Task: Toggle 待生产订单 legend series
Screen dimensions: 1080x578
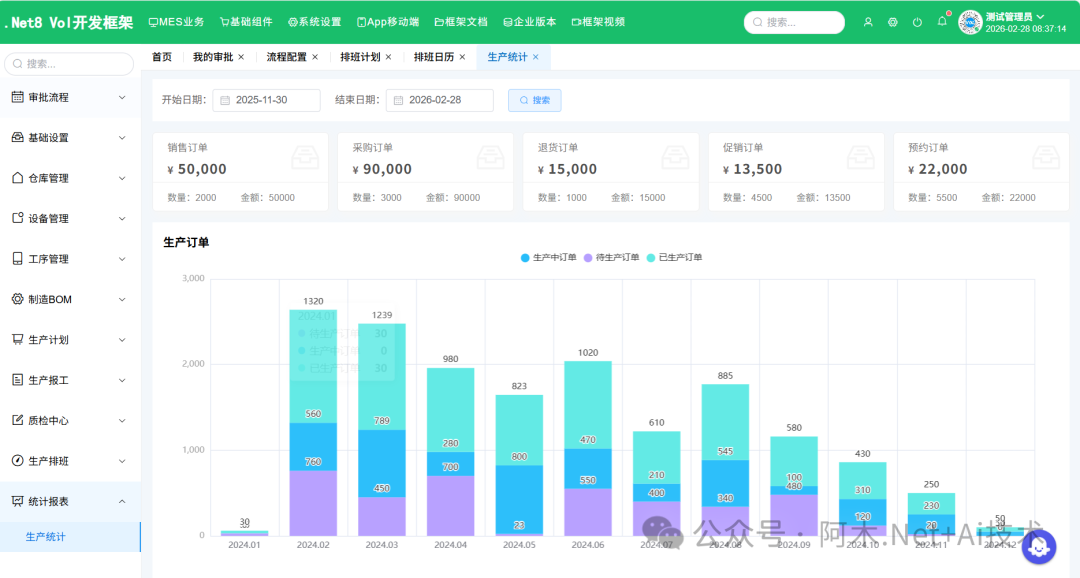Action: 612,258
